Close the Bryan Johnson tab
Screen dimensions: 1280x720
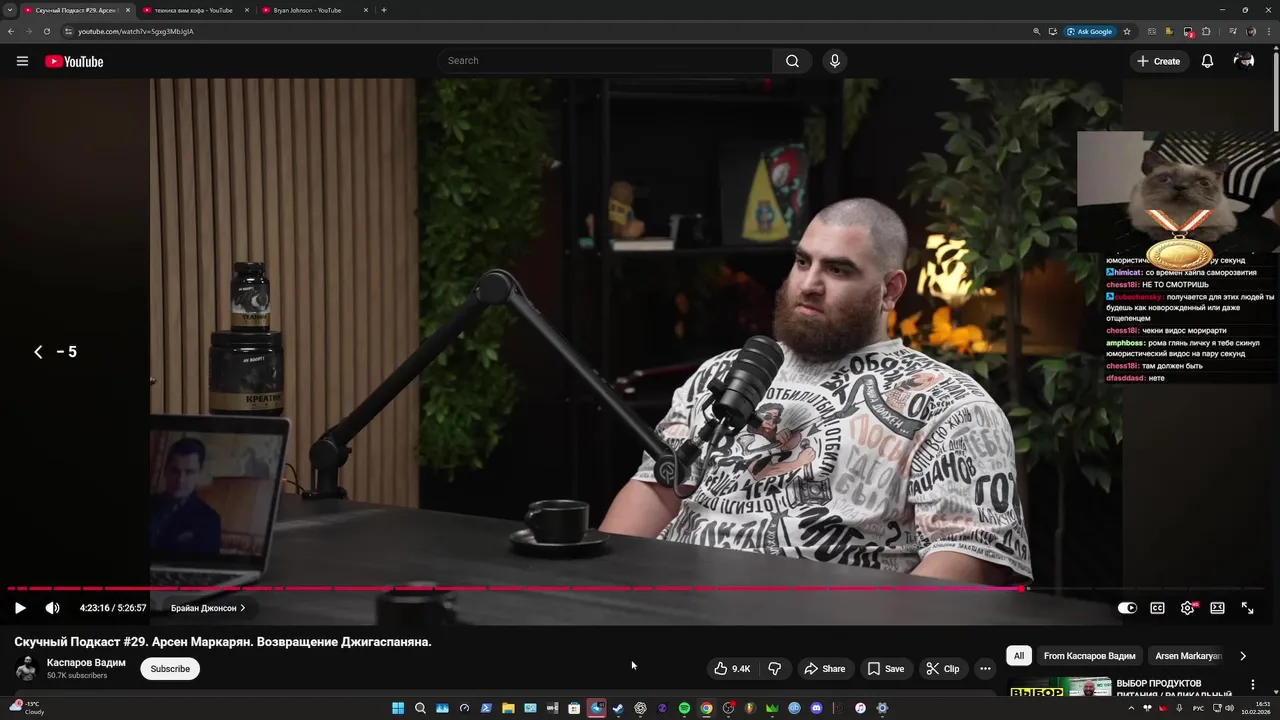(366, 10)
